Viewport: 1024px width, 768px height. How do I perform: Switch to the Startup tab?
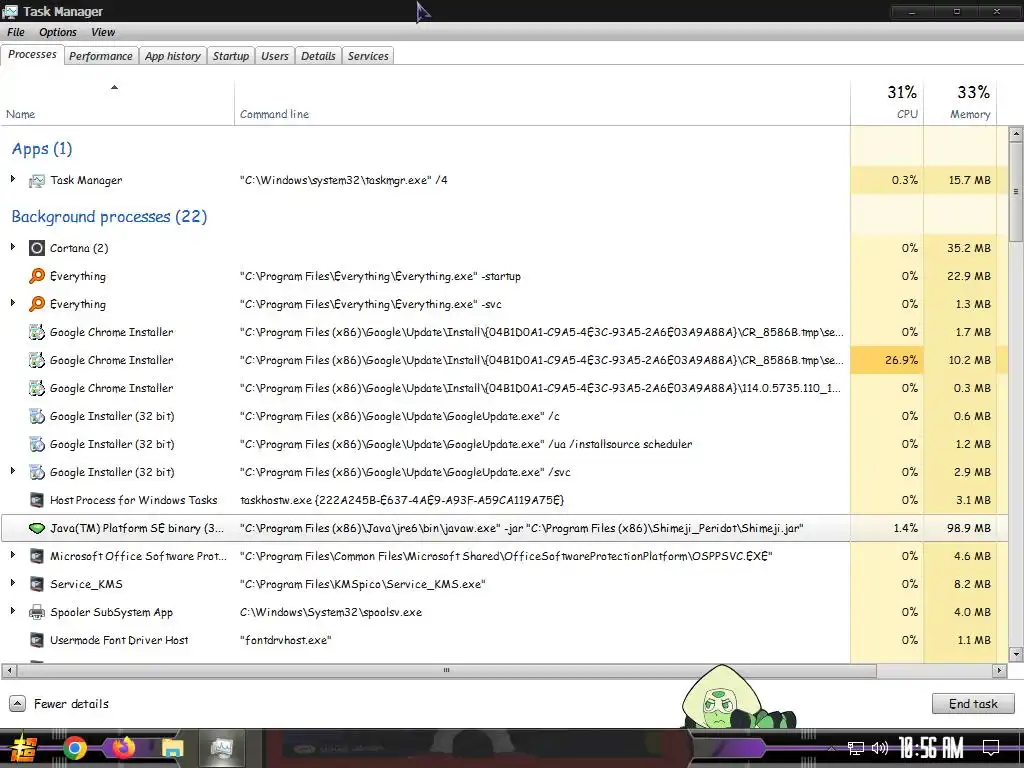point(231,56)
